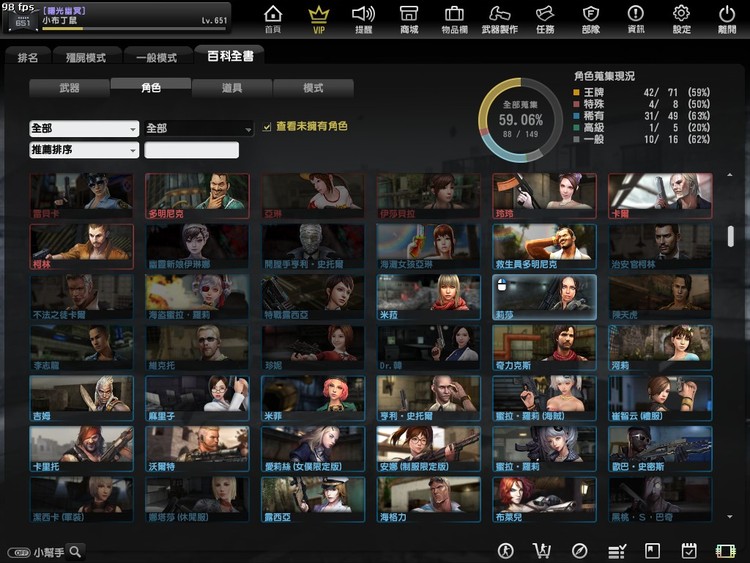
Task: Open 武器製作 weapon crafting icon
Action: click(x=499, y=19)
